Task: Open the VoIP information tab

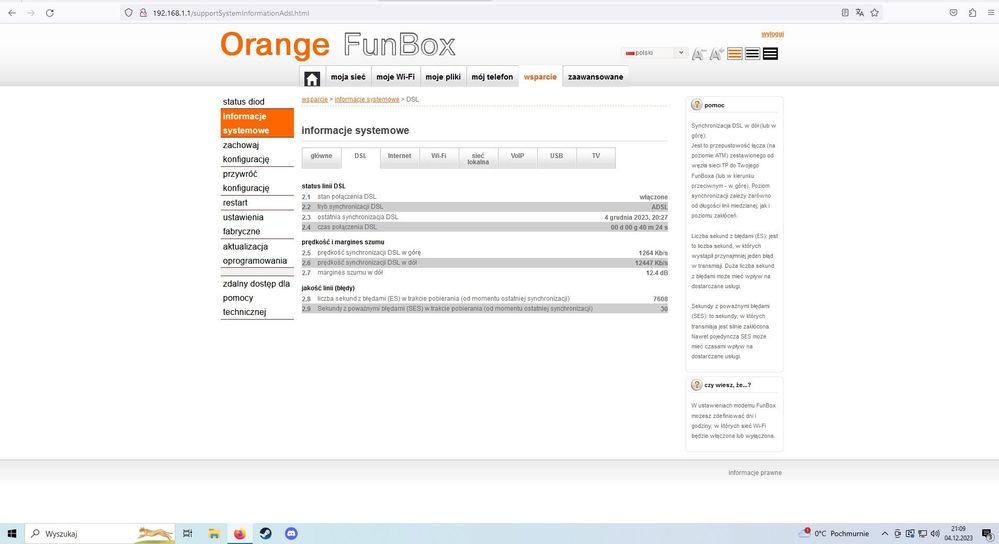Action: [517, 156]
